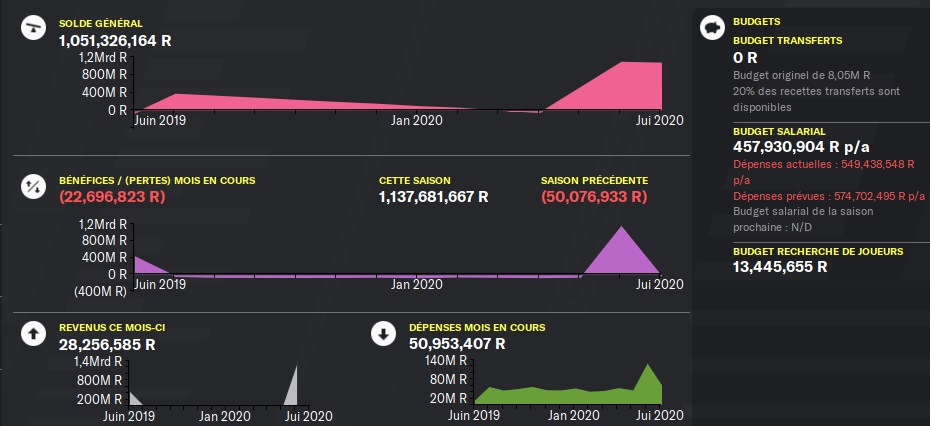The image size is (930, 426).
Task: Click the piggy bank icon beside Budgets
Action: [x=711, y=26]
